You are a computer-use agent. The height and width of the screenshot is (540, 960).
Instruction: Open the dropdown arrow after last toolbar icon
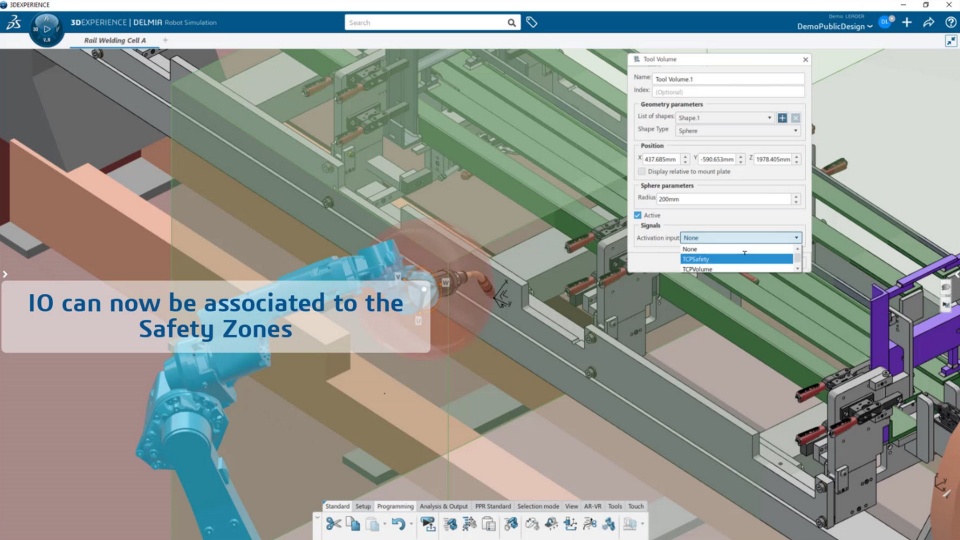(x=642, y=524)
